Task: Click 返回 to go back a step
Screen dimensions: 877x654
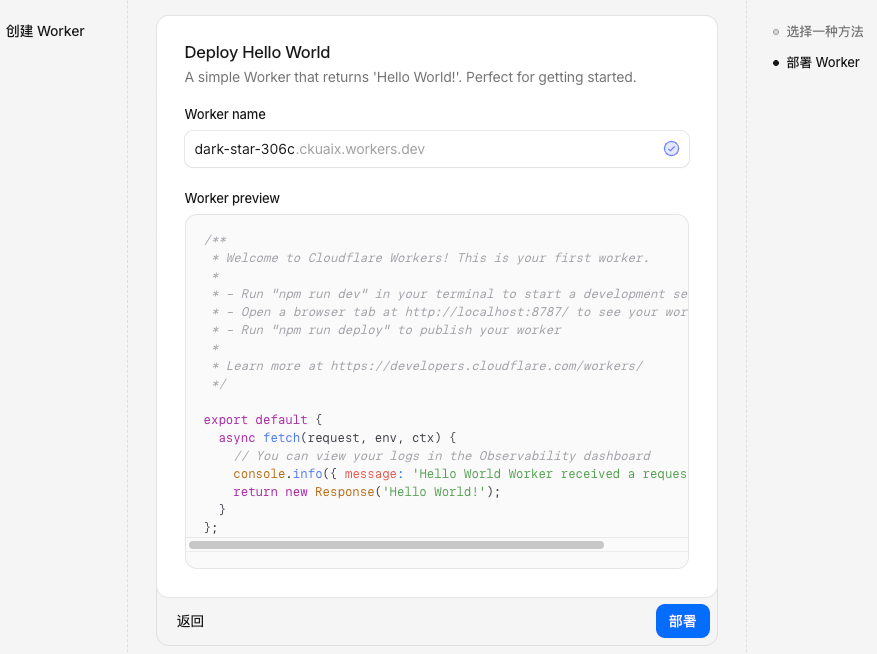Action: [190, 621]
